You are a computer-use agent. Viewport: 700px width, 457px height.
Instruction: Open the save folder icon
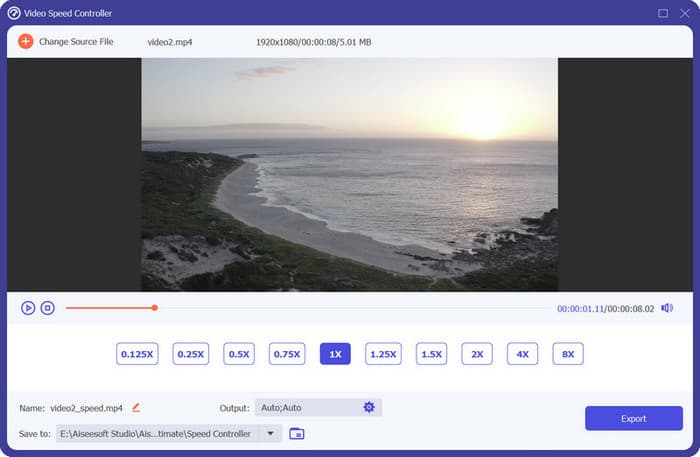tap(296, 433)
